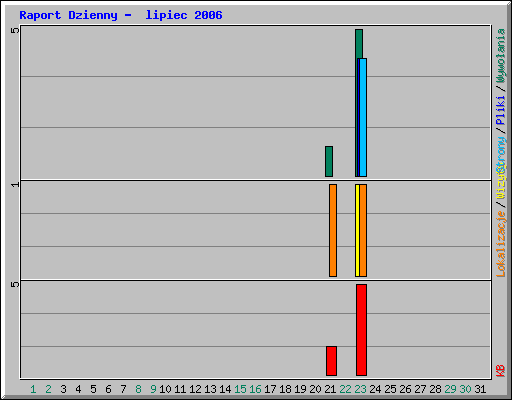
Task: Click day label "3" on the bottom axis
Action: click(63, 389)
